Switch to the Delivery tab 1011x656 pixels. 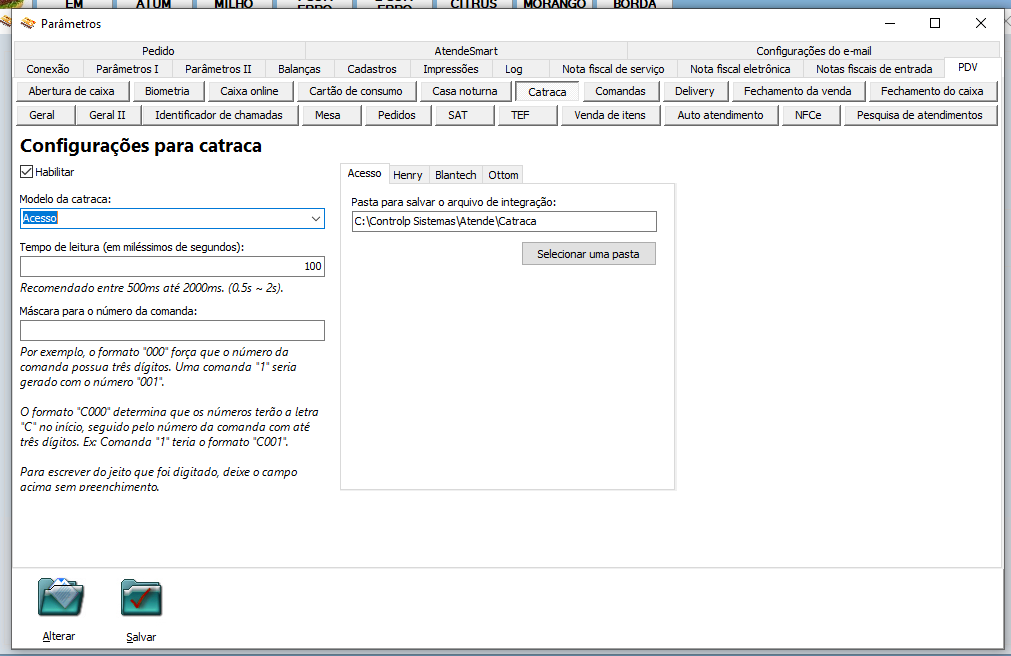696,90
